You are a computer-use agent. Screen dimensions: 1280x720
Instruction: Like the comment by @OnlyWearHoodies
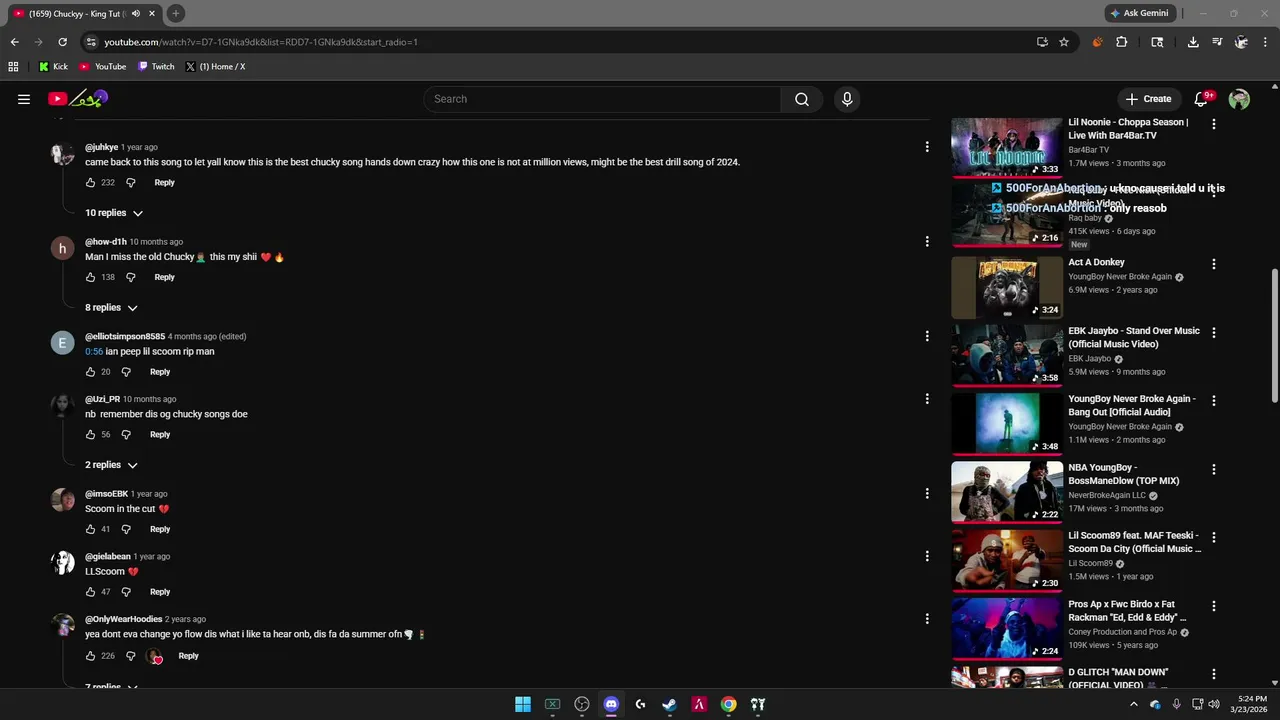click(x=90, y=656)
